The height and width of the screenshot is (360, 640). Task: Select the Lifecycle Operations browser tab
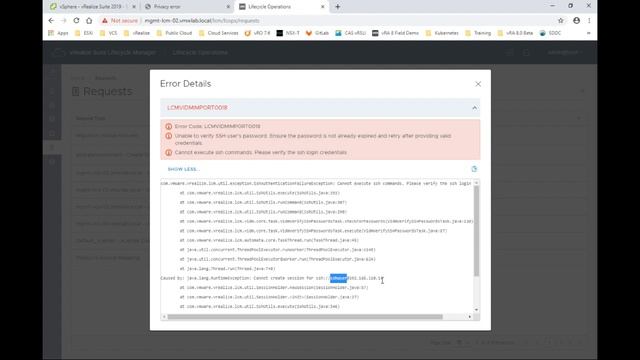tap(282, 7)
